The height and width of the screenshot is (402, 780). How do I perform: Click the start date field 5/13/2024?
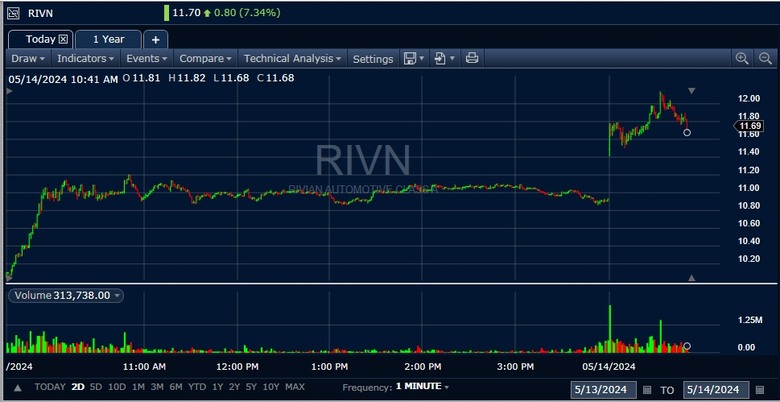(x=604, y=389)
